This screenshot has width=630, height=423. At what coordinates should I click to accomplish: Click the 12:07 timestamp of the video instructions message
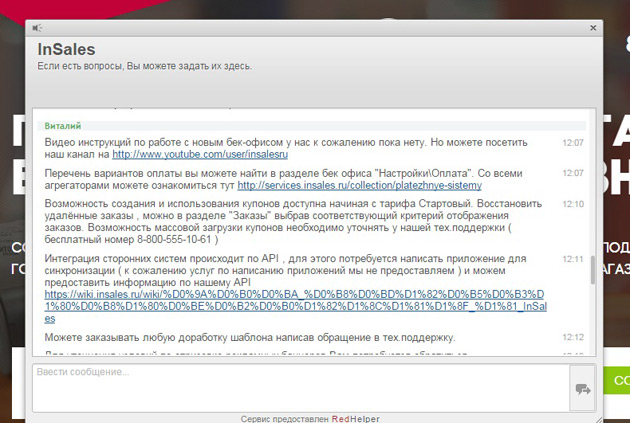[x=573, y=143]
